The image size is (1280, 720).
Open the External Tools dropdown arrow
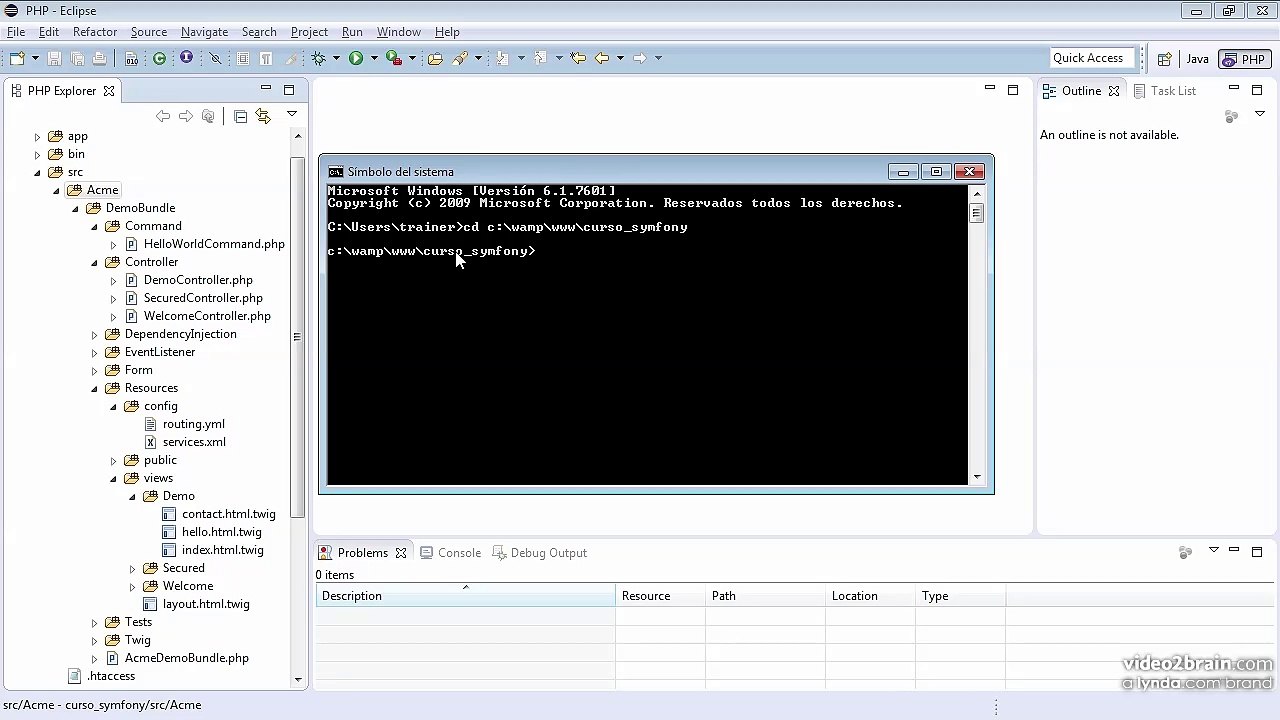pos(412,59)
